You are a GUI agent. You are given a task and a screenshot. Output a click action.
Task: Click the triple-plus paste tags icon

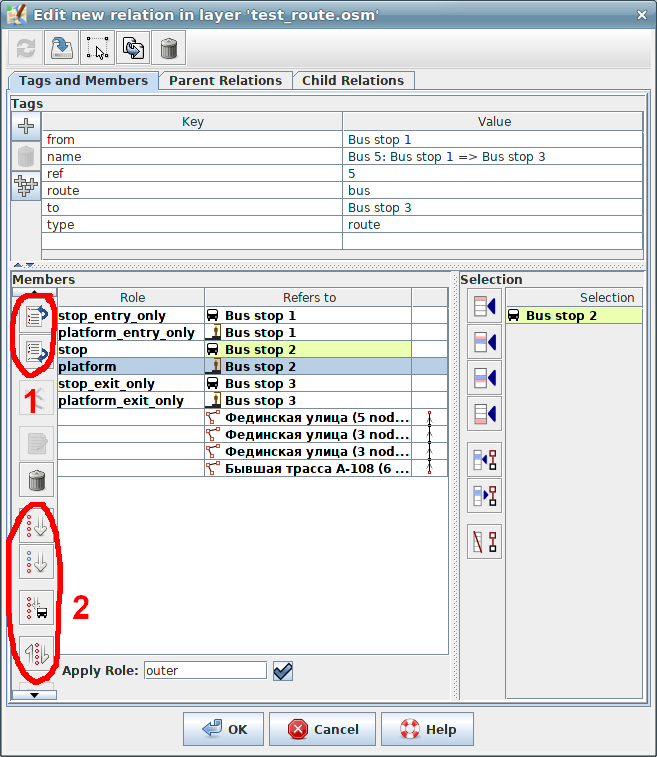pyautogui.click(x=27, y=186)
